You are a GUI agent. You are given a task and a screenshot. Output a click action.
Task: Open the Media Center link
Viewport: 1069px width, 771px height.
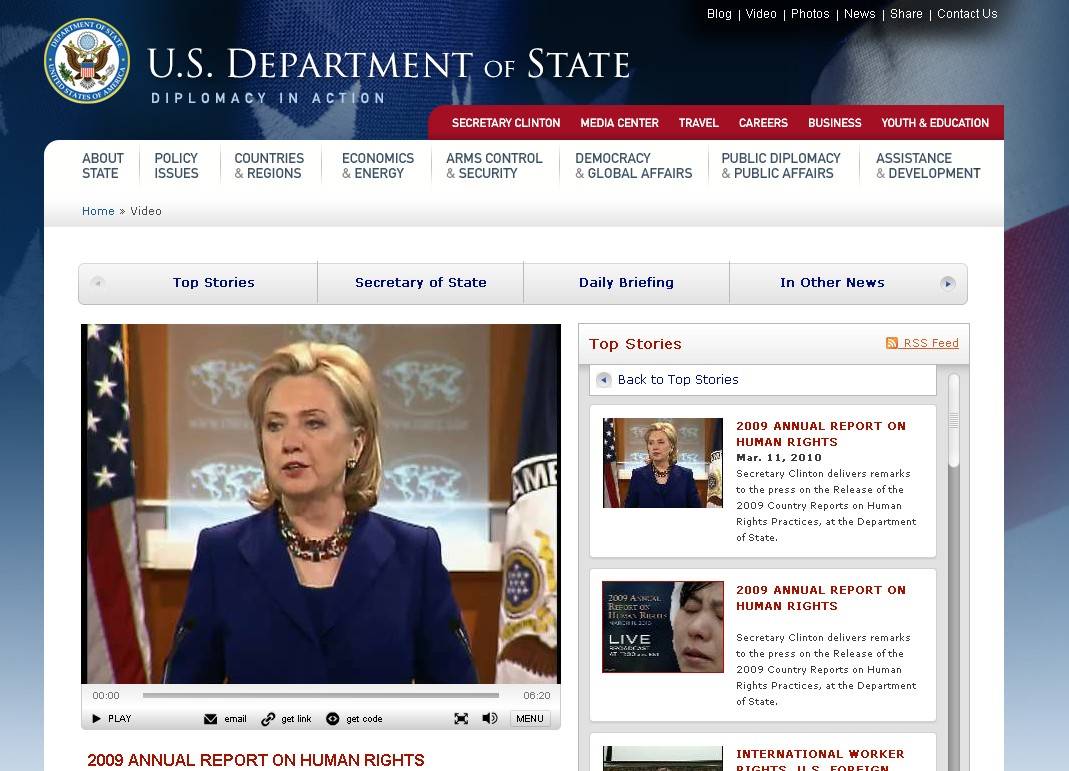tap(619, 123)
